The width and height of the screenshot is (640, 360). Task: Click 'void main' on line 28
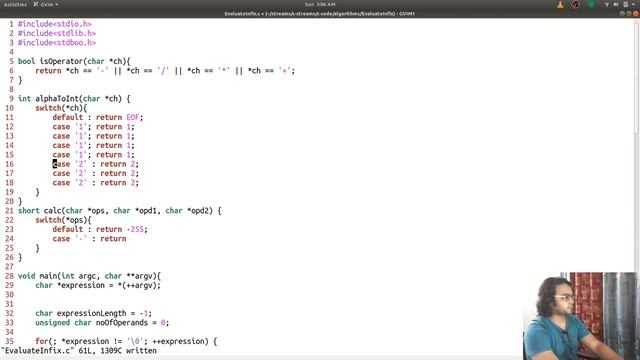pyautogui.click(x=38, y=276)
